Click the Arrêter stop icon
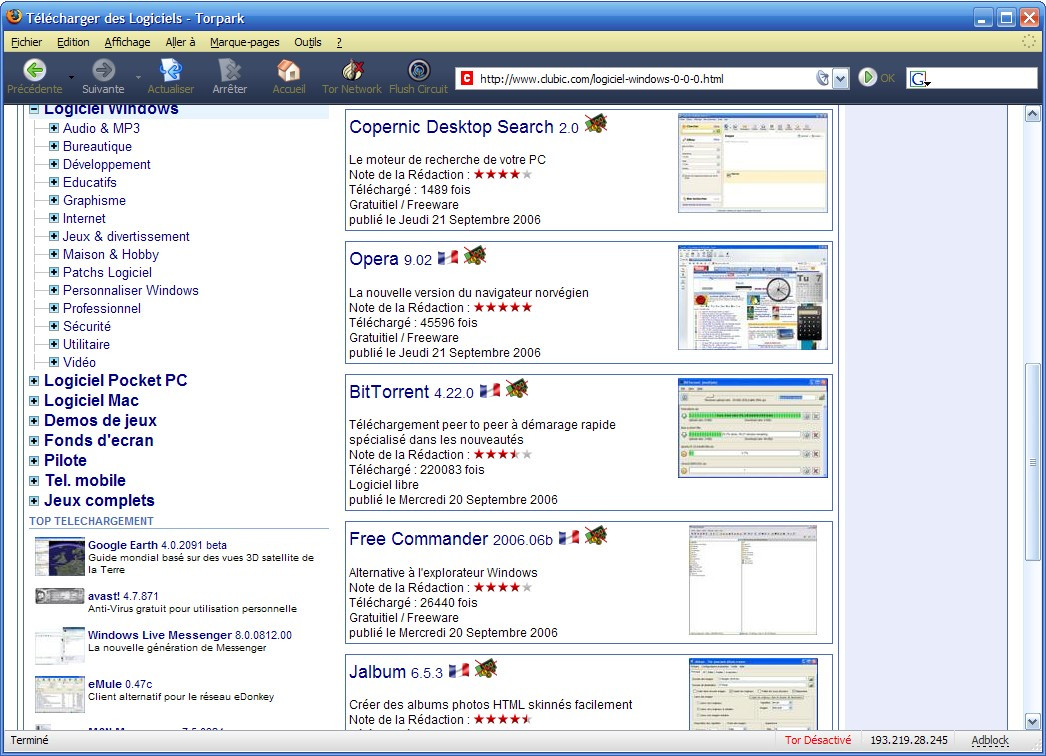1046x756 pixels. pyautogui.click(x=230, y=70)
